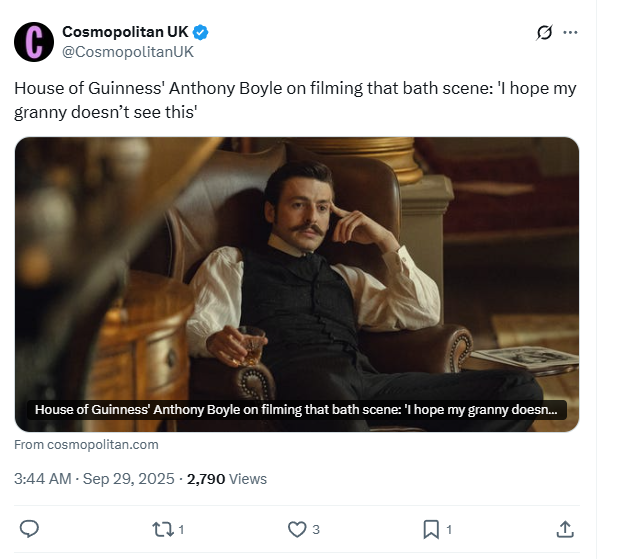Screen dimensions: 622x559
Task: Open the three-dot More options menu
Action: coord(571,32)
